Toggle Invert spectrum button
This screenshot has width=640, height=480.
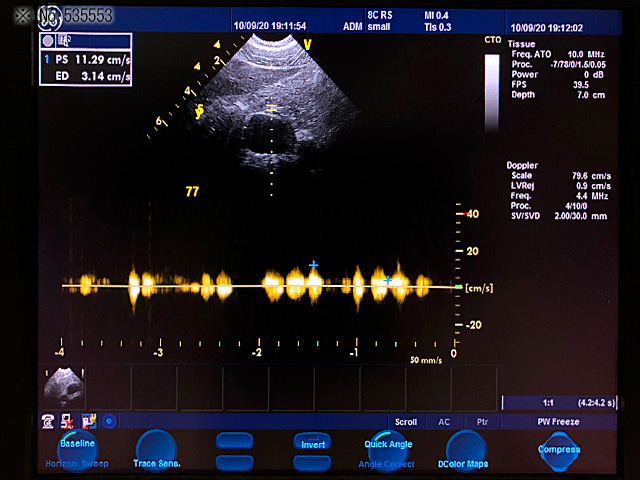(312, 443)
